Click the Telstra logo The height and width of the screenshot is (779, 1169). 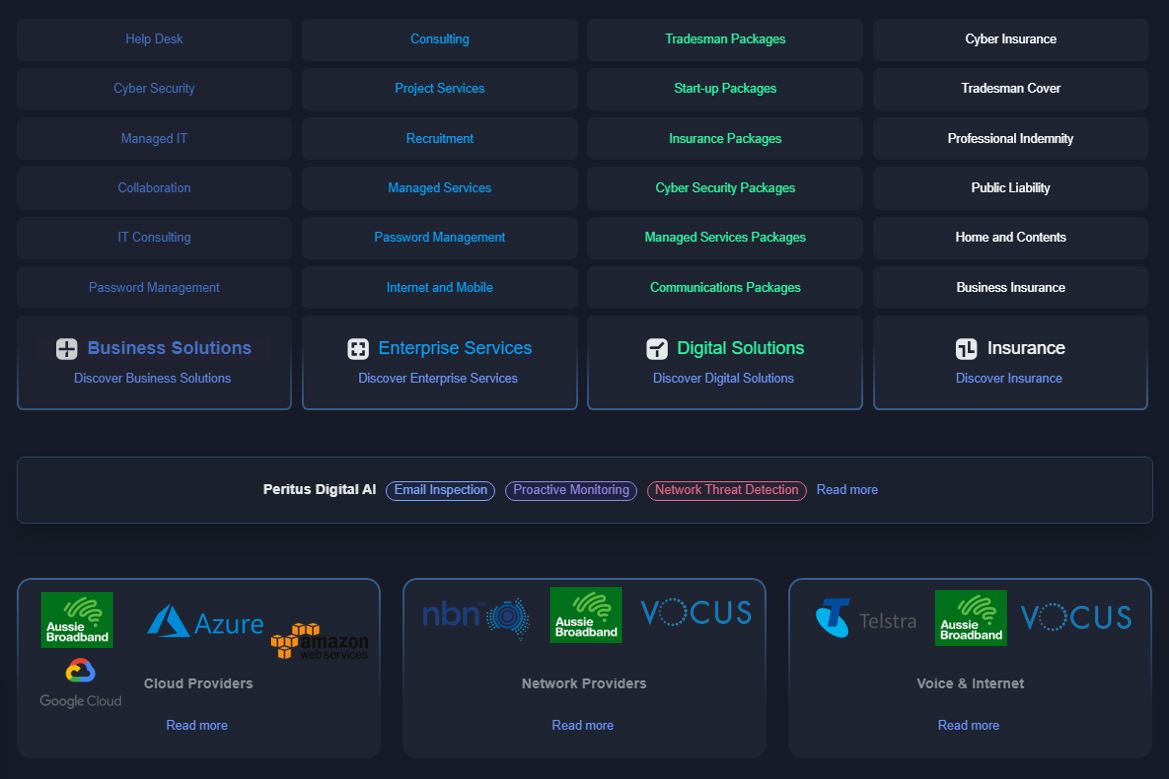click(x=866, y=618)
